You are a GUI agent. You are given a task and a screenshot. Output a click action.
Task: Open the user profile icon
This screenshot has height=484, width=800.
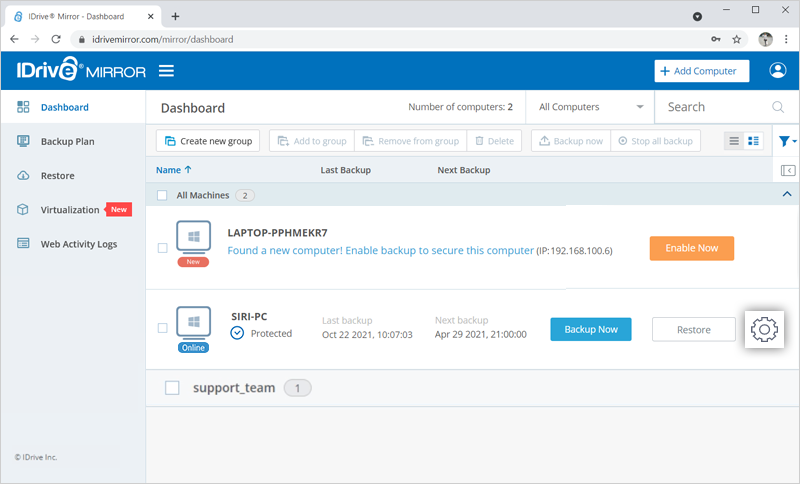click(777, 71)
